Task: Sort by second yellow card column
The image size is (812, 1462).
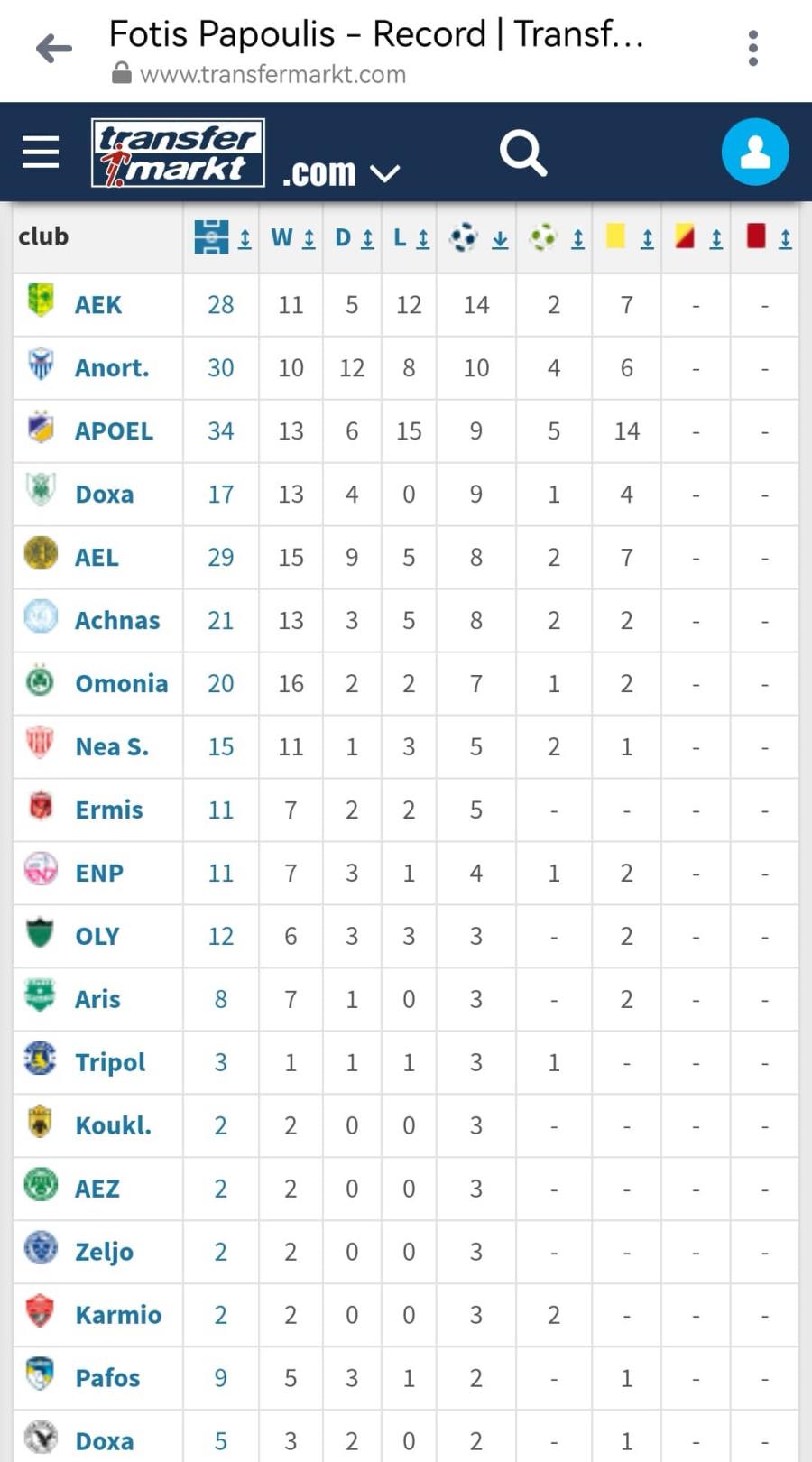Action: (x=698, y=237)
